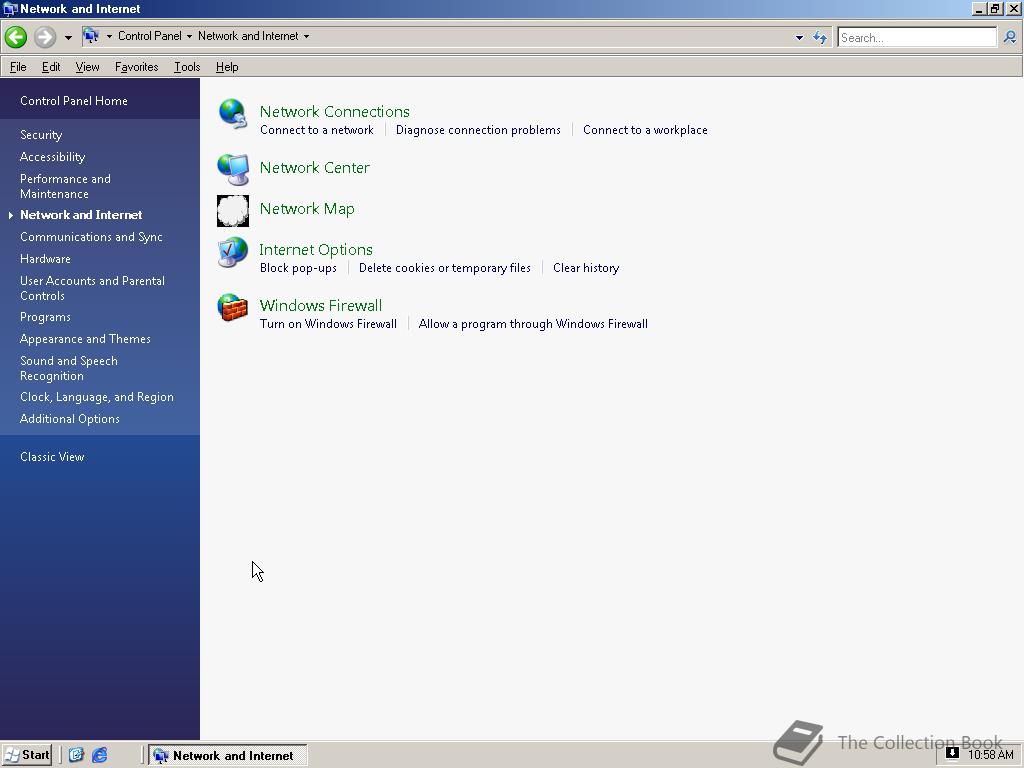This screenshot has height=768, width=1024.
Task: Open Network Center heading link
Action: 315,168
